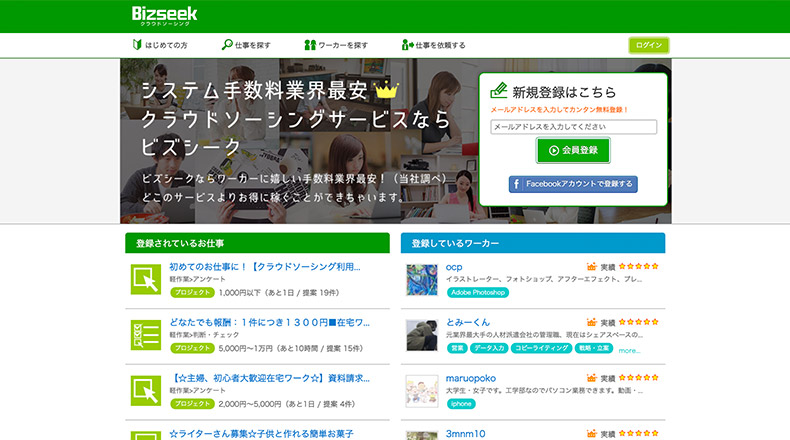Click the crown 実績 icon in maruopoko row
790x440 pixels.
pos(591,378)
